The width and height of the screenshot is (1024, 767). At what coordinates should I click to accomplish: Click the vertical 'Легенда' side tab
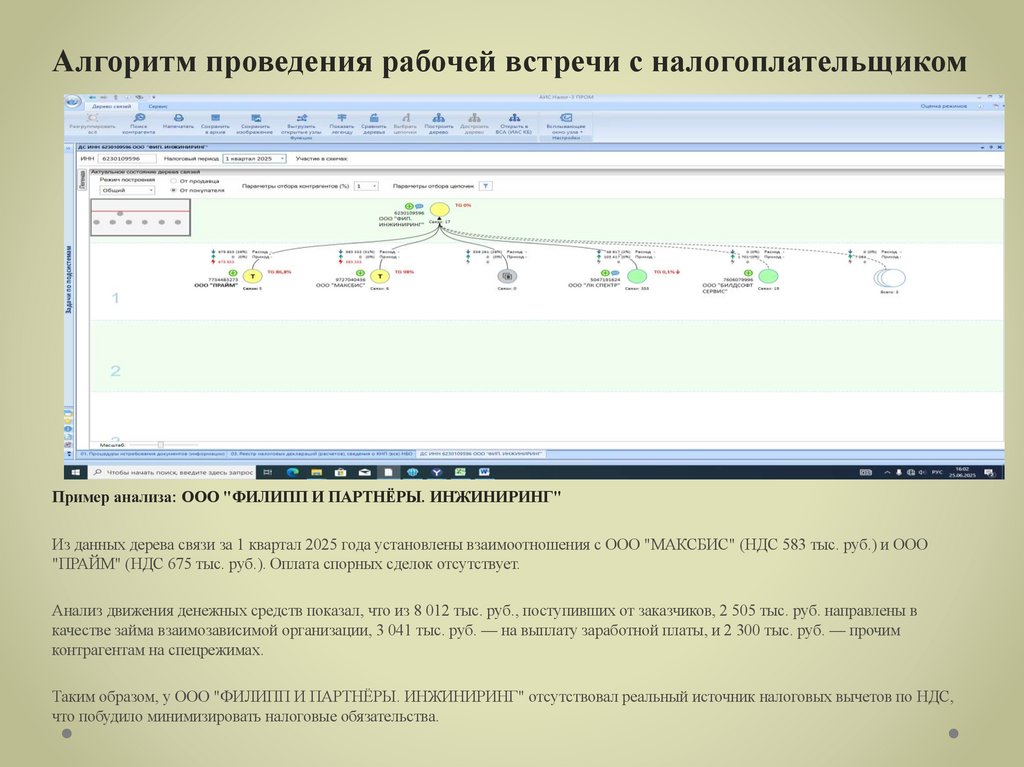[83, 179]
